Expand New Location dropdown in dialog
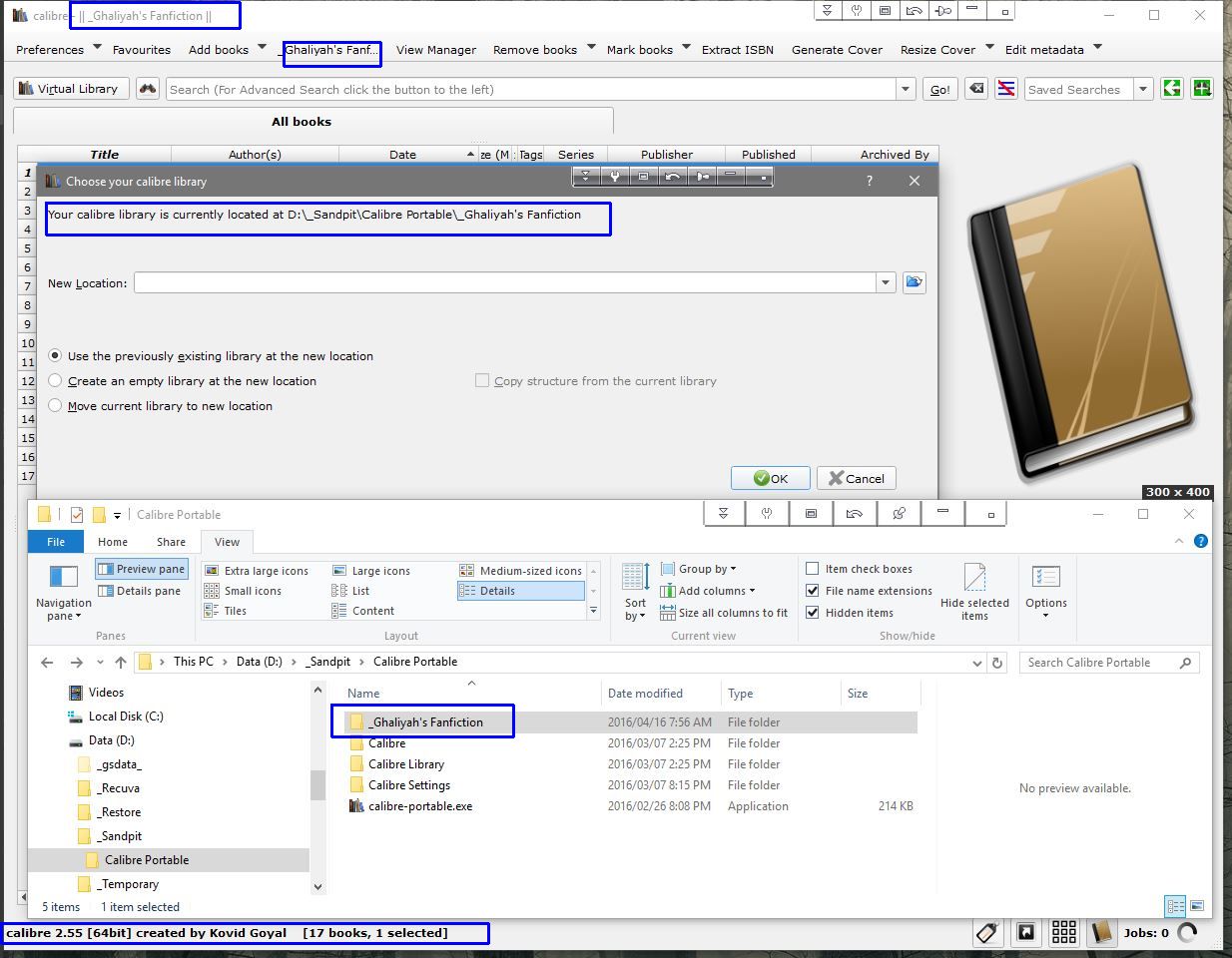The width and height of the screenshot is (1232, 958). pos(885,282)
